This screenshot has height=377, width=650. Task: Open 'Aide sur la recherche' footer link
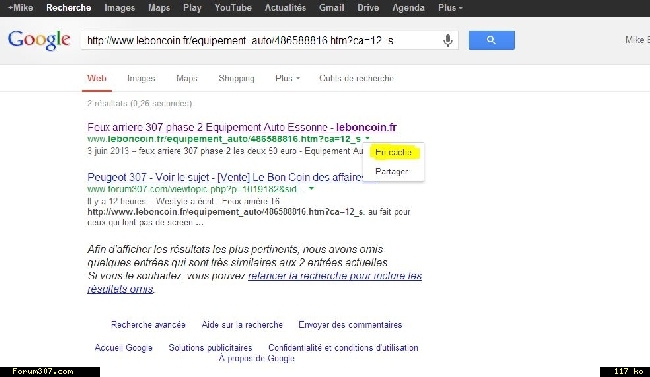[x=242, y=325]
